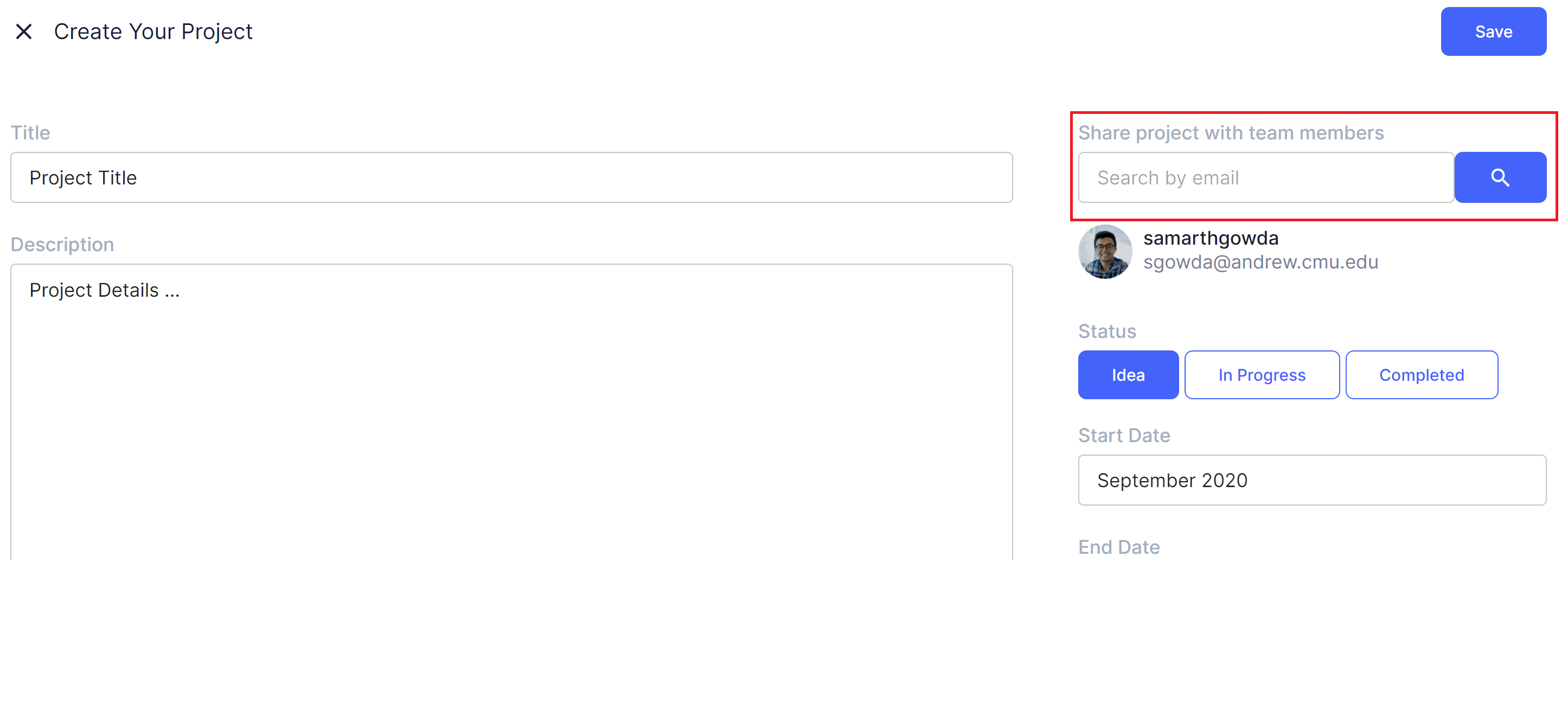The image size is (1568, 703).
Task: Click the Description field label
Action: pyautogui.click(x=62, y=244)
